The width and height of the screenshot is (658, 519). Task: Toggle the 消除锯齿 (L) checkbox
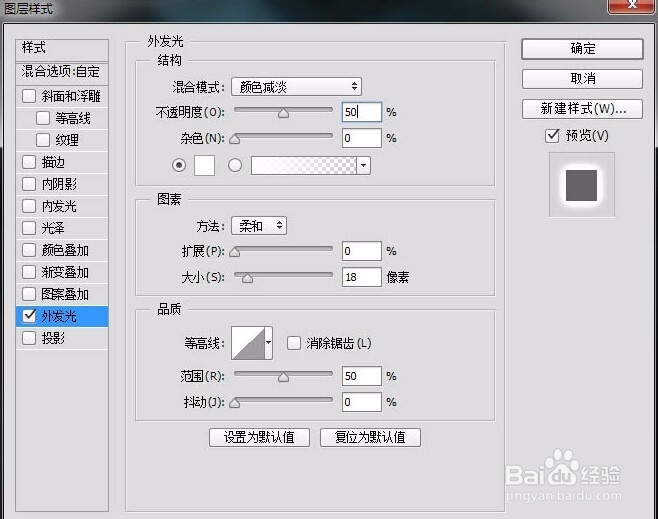click(294, 343)
